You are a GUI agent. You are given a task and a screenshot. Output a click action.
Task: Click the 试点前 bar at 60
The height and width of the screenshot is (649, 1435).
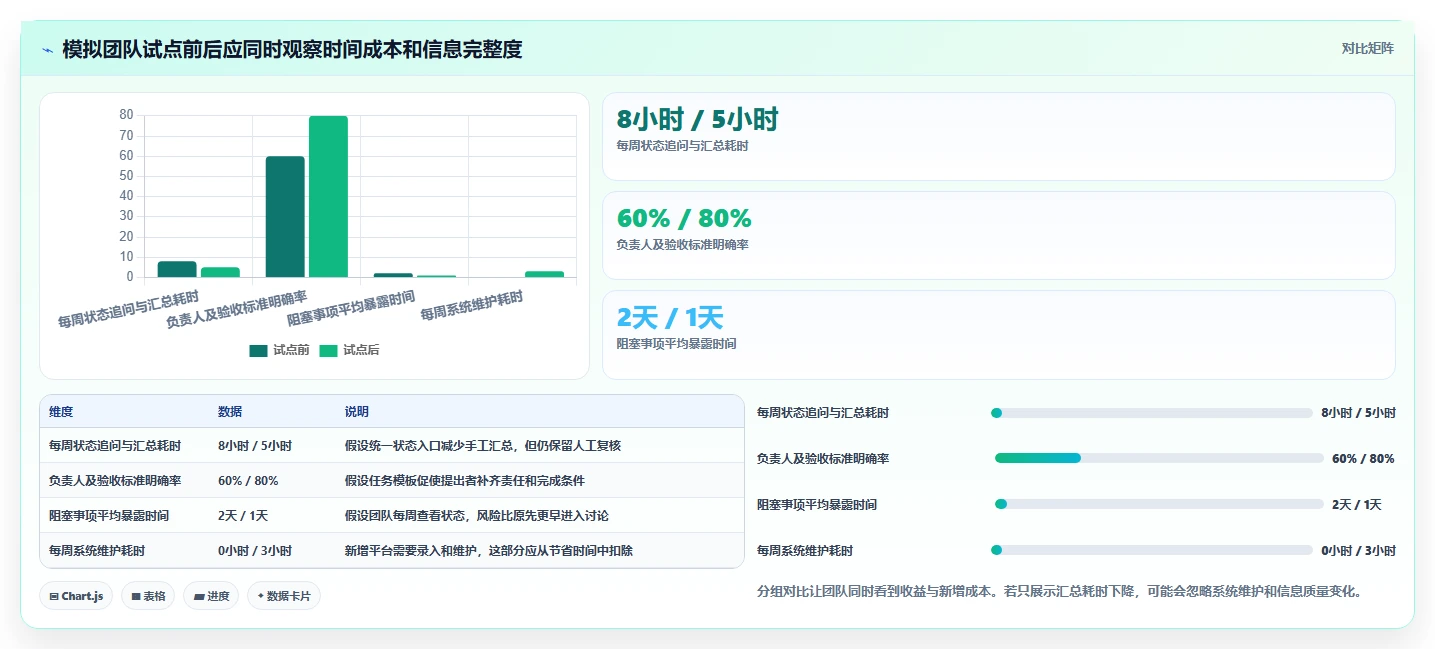[x=285, y=216]
